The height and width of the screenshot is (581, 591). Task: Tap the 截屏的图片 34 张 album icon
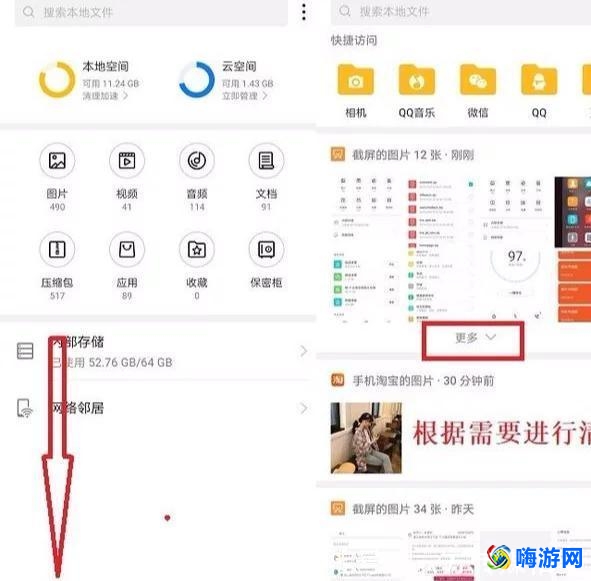[x=338, y=509]
